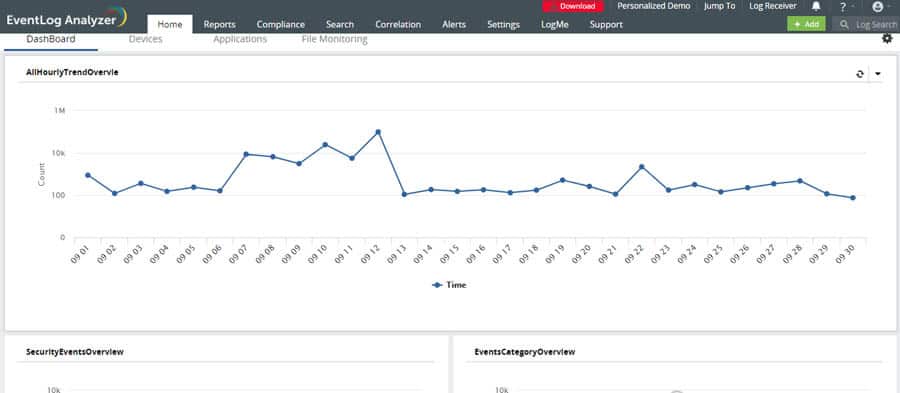This screenshot has height=393, width=900.
Task: Click the Log Search magnifier icon
Action: point(844,25)
